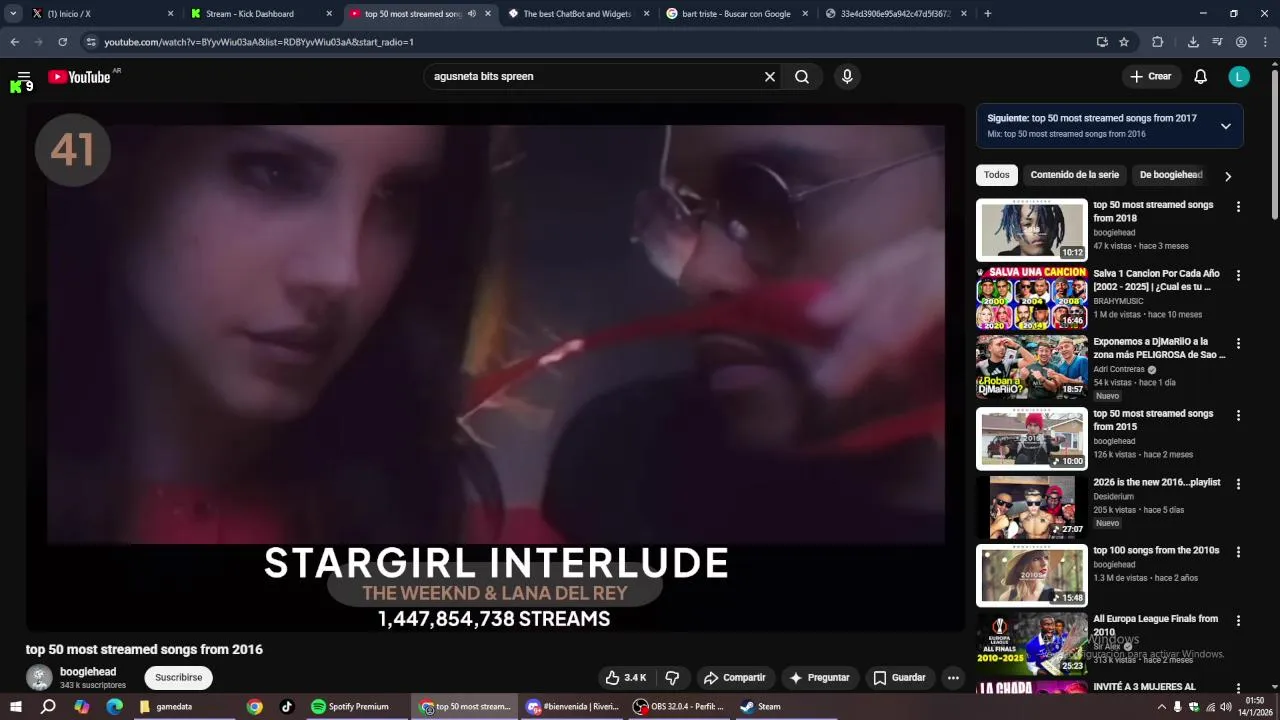This screenshot has height=720, width=1280.
Task: Clear the YouTube search field with the X
Action: click(770, 77)
